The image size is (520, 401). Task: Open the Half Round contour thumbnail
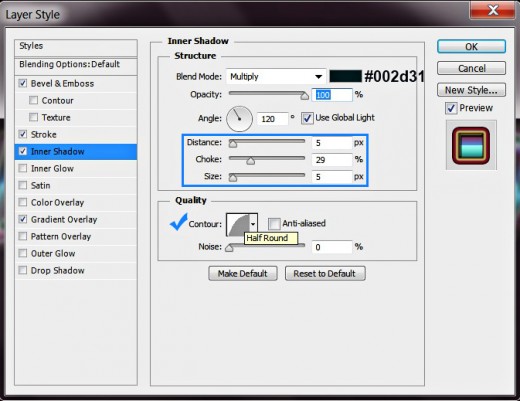click(x=238, y=225)
